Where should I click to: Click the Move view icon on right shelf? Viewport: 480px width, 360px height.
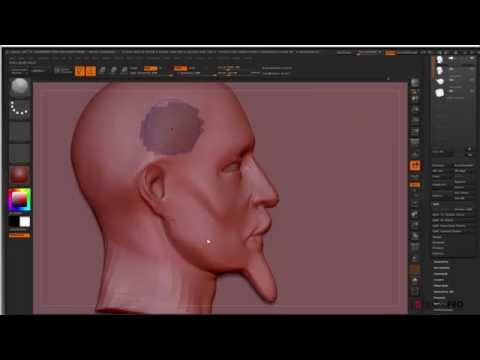pos(415,215)
